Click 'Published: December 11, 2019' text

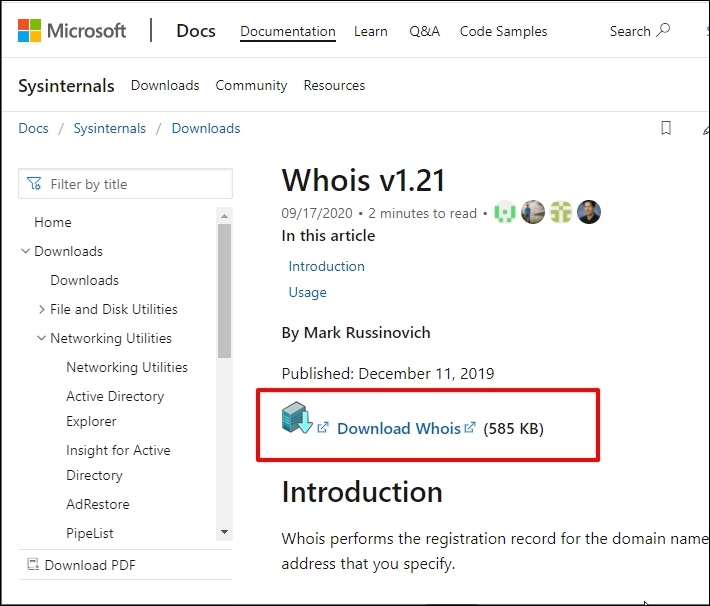tap(388, 374)
